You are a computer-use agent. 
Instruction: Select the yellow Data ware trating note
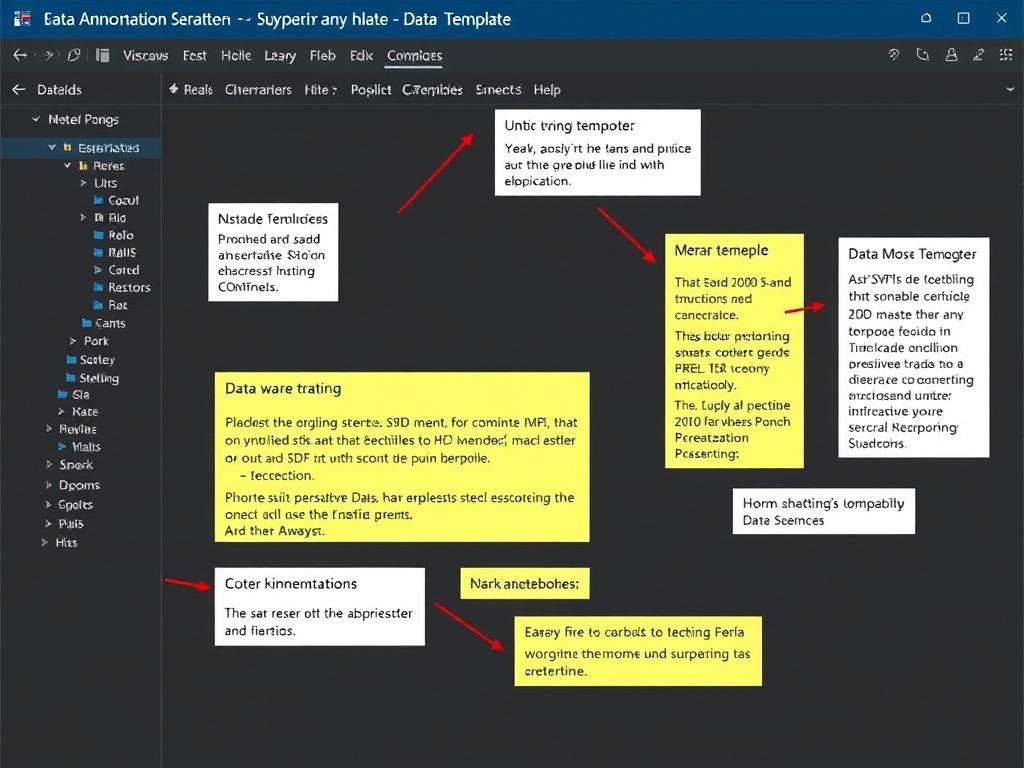[402, 457]
